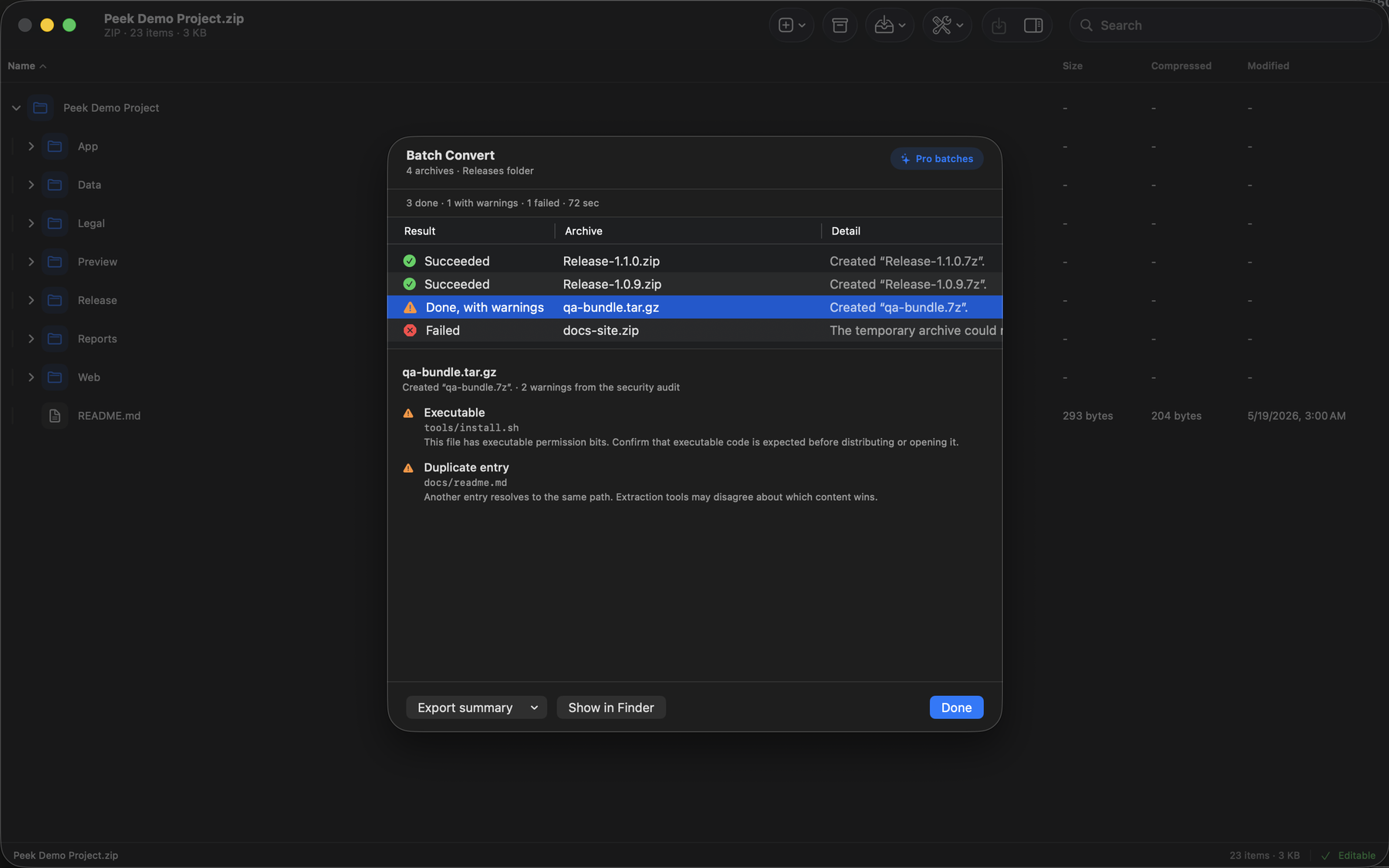Collapse the Peek Demo Project folder
The height and width of the screenshot is (868, 1389).
tap(16, 108)
